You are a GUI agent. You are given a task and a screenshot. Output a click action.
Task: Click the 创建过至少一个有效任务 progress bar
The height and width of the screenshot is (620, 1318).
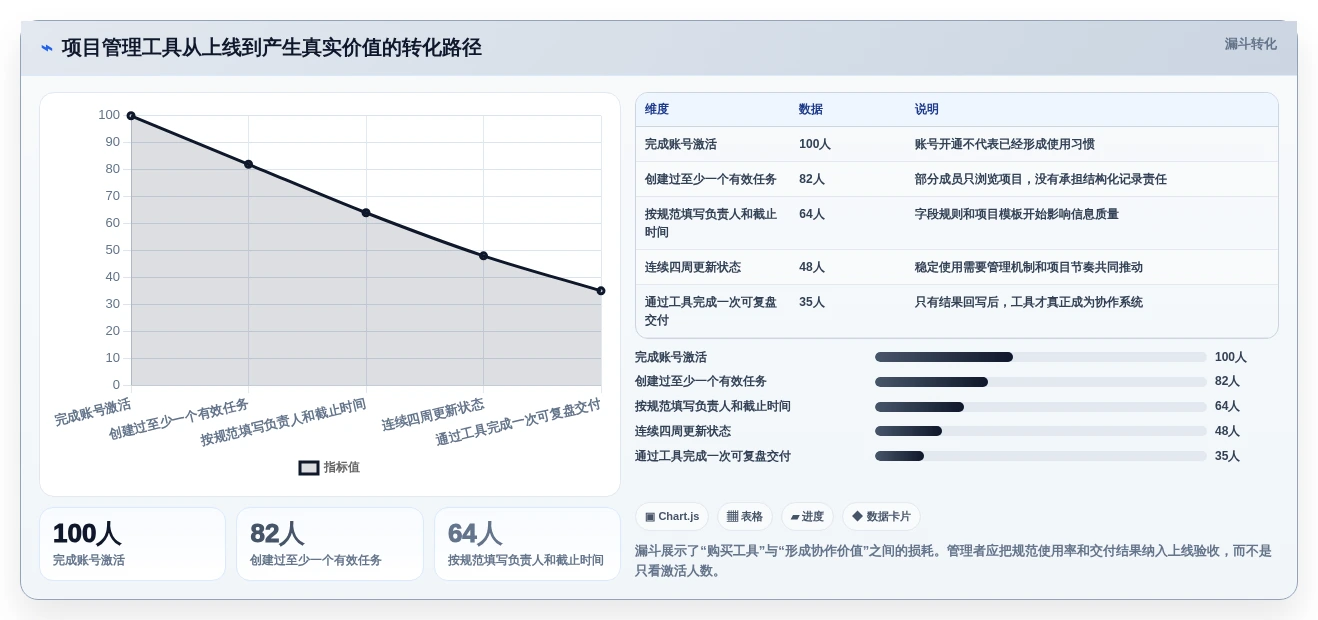[1041, 382]
